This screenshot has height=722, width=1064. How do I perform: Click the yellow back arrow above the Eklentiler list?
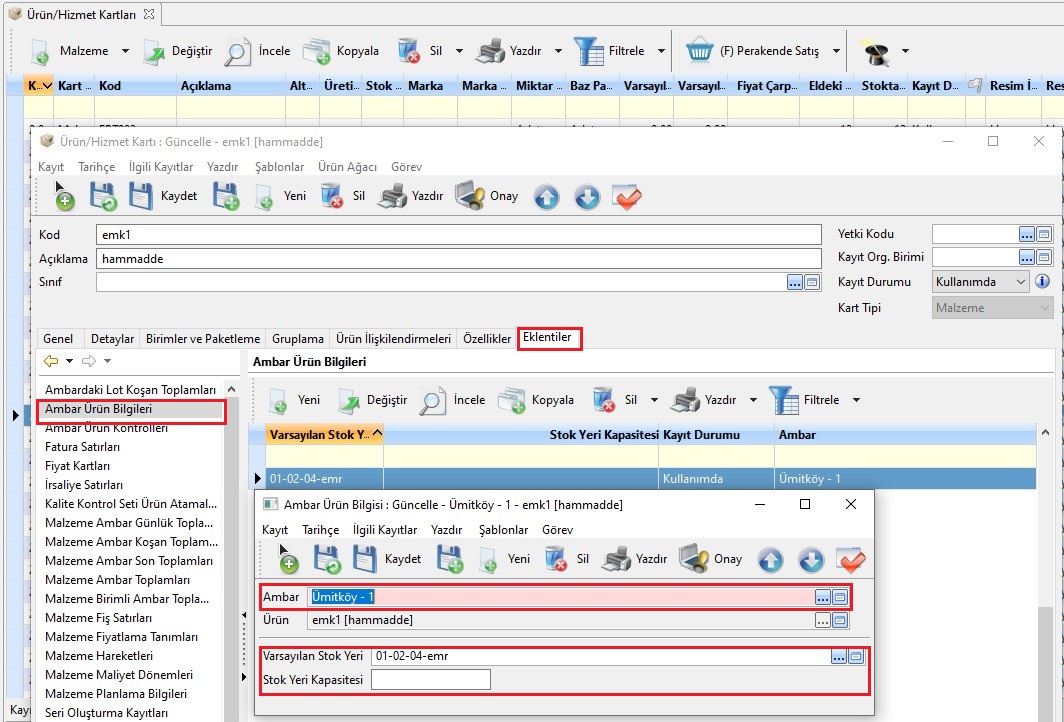(51, 361)
